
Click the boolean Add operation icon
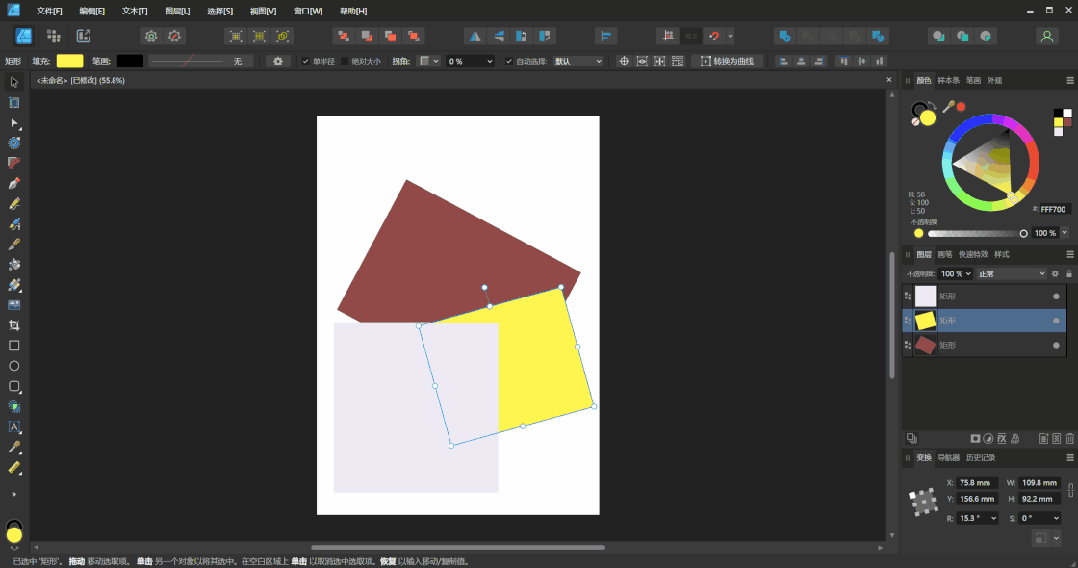coord(784,36)
